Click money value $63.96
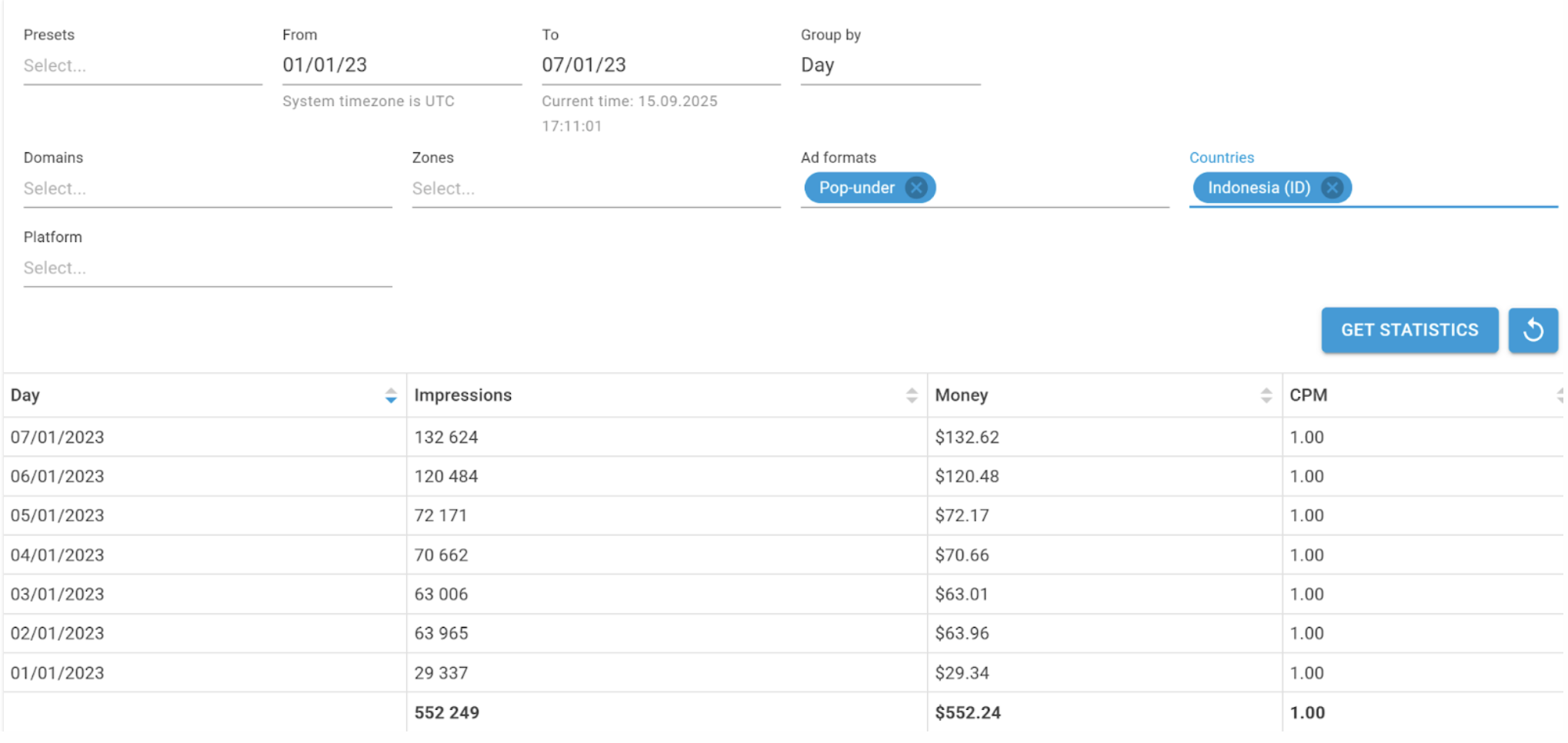Screen dimensions: 1568x743 [962, 634]
